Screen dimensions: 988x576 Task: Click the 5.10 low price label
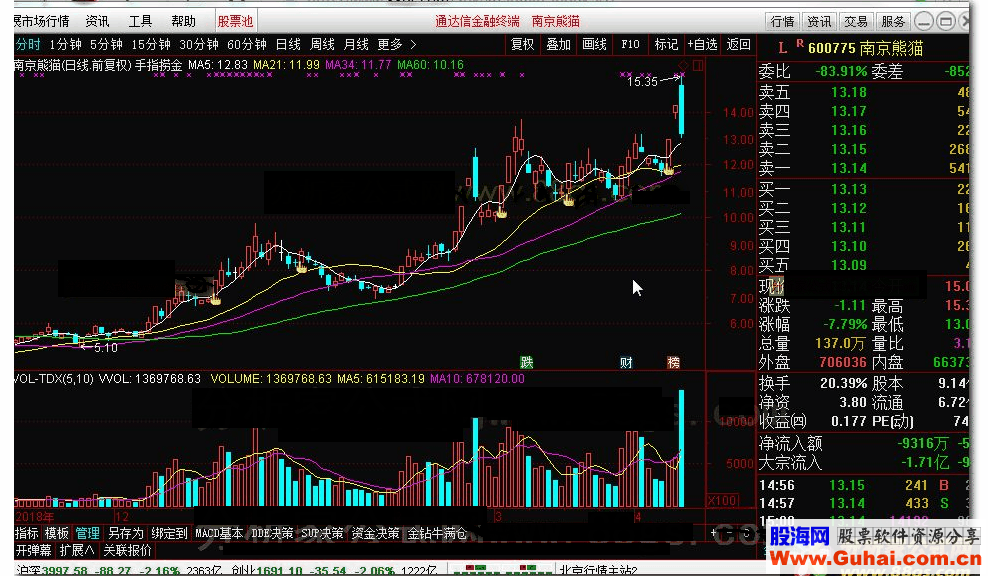click(x=105, y=347)
